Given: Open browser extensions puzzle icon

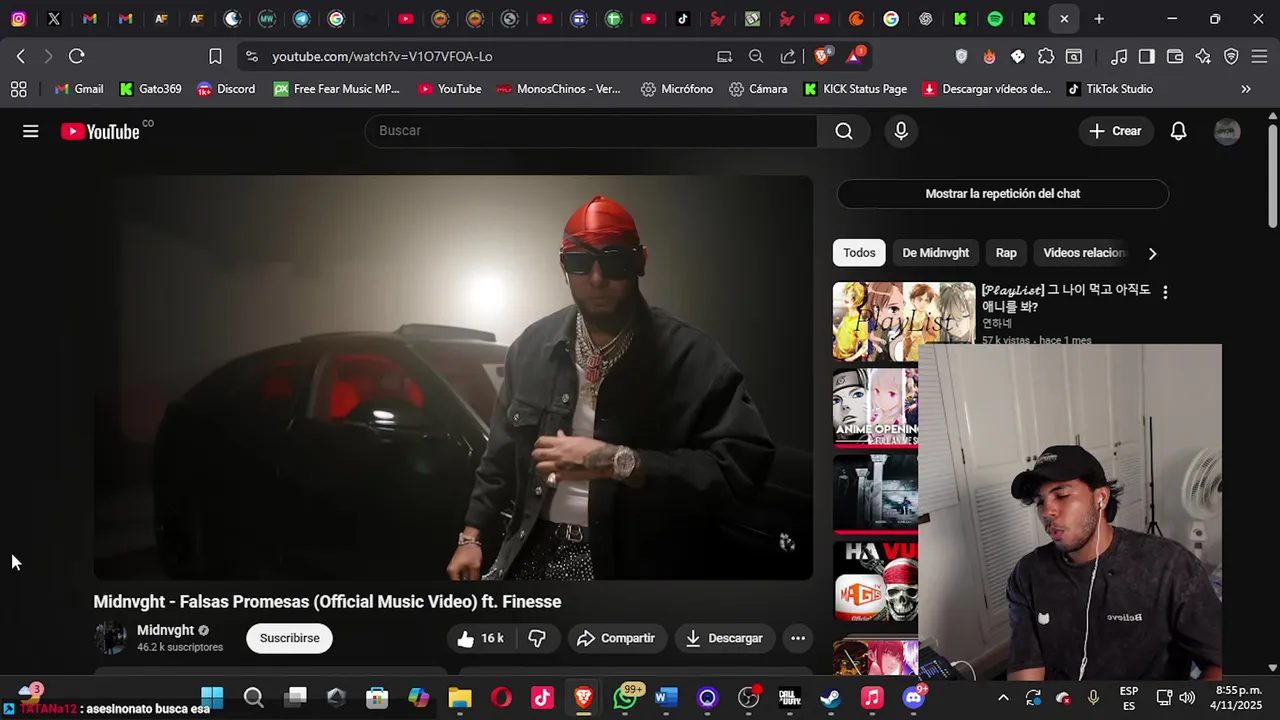Looking at the screenshot, I should point(1046,56).
